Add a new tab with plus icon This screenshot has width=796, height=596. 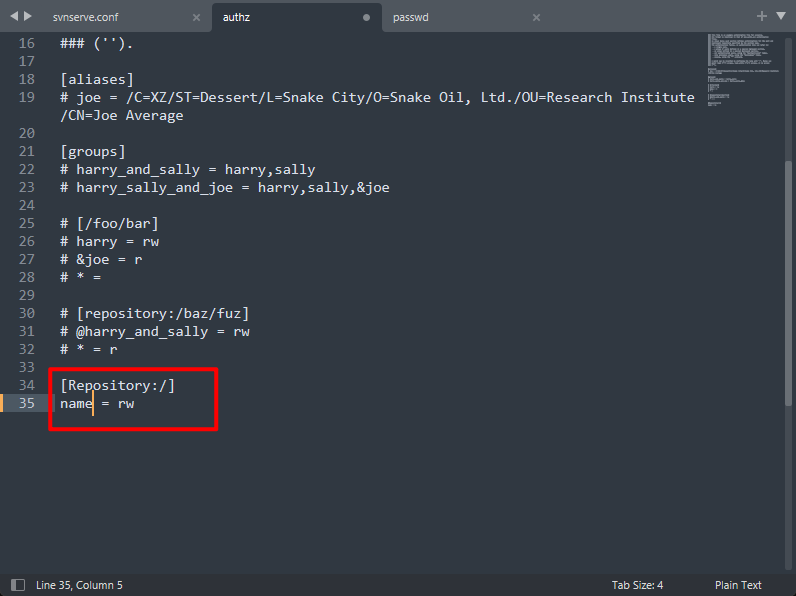click(x=762, y=16)
